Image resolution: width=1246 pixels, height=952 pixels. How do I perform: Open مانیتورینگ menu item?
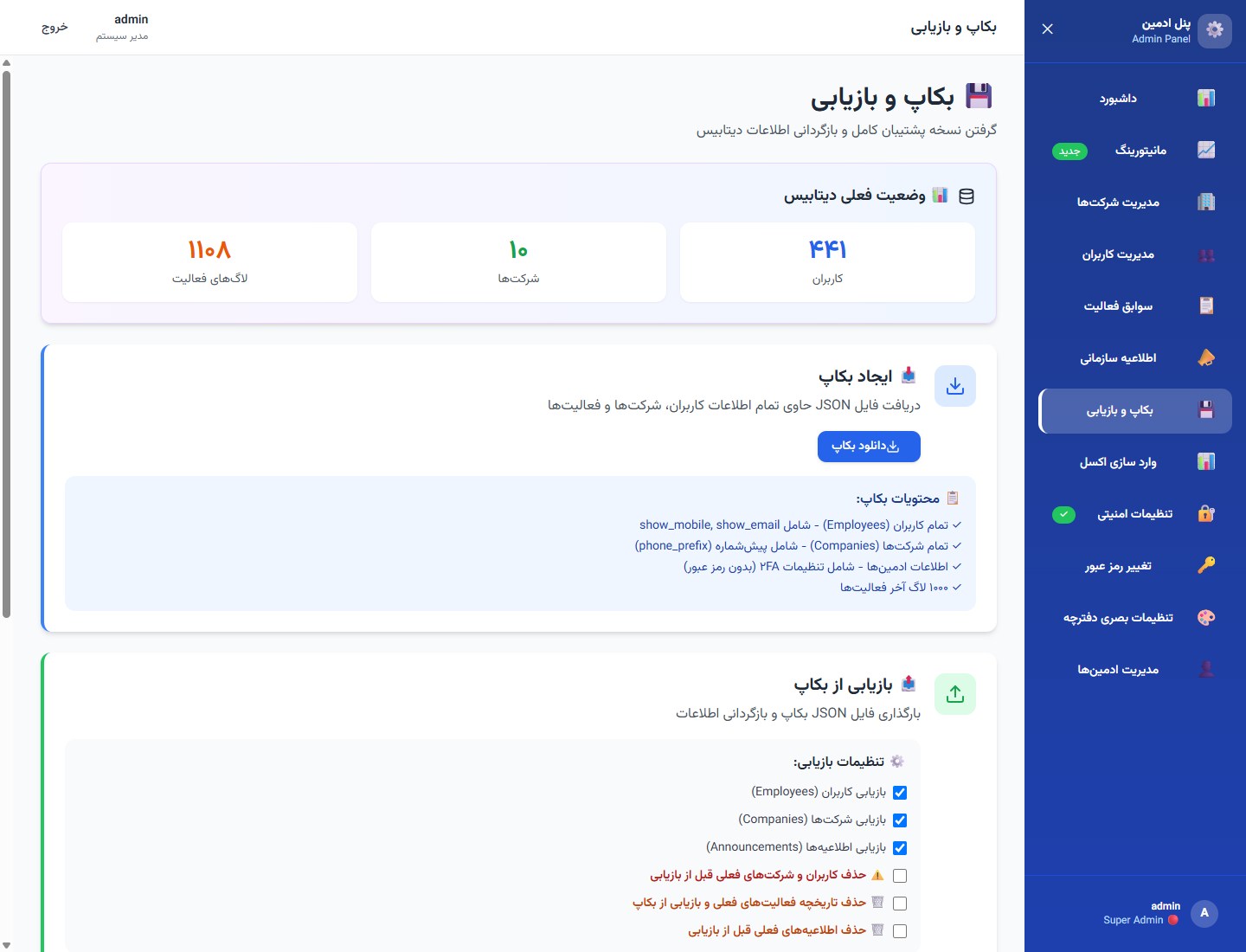point(1135,151)
